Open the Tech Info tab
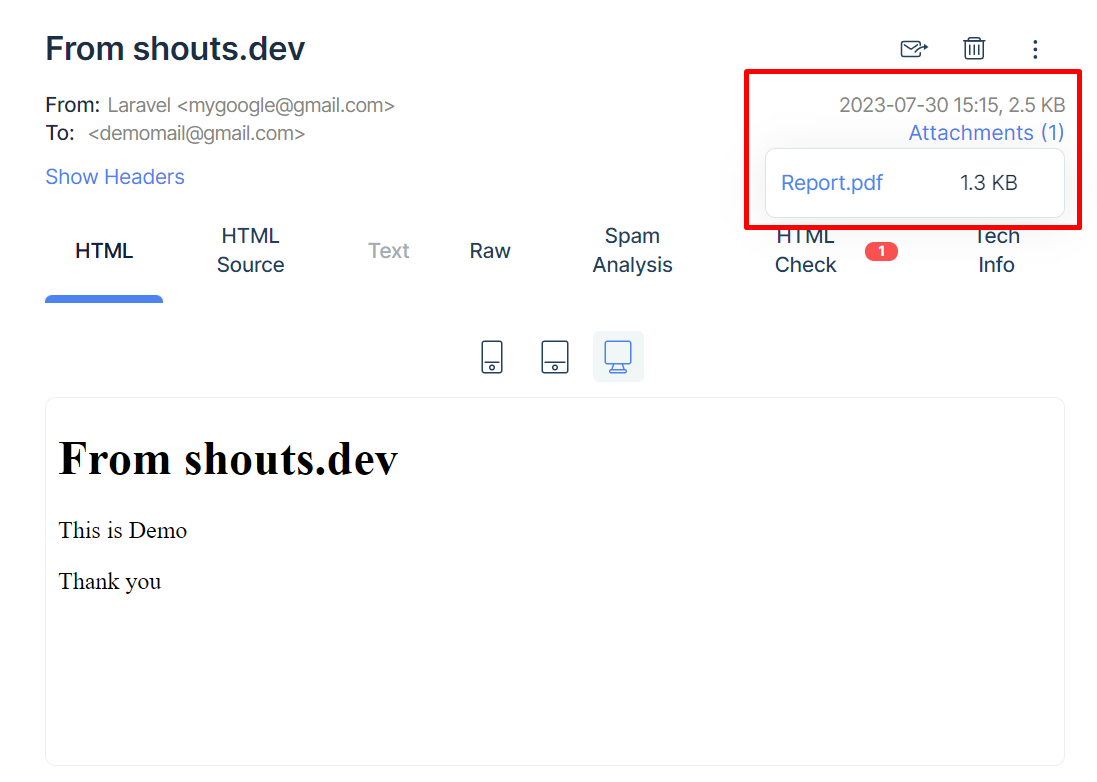 [x=996, y=250]
